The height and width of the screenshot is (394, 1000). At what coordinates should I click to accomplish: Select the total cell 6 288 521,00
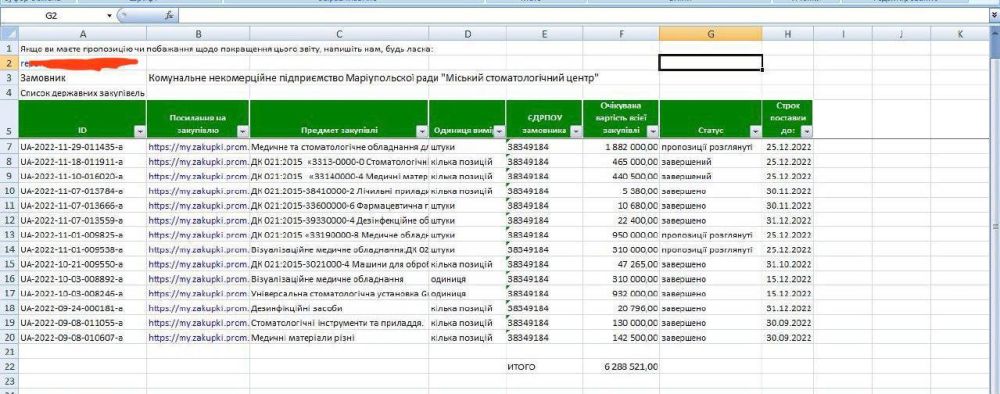click(x=621, y=367)
